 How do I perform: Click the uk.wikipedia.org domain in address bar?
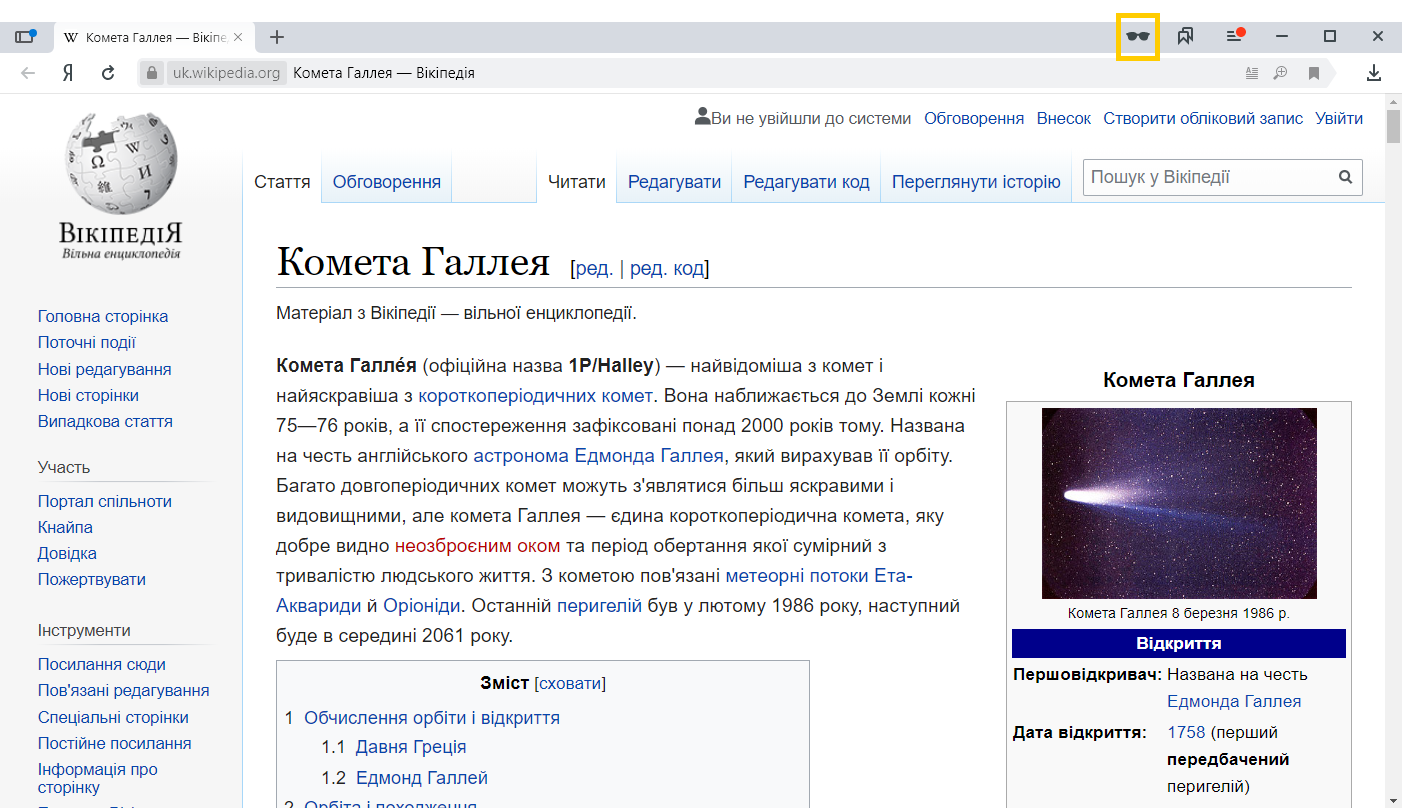[226, 73]
